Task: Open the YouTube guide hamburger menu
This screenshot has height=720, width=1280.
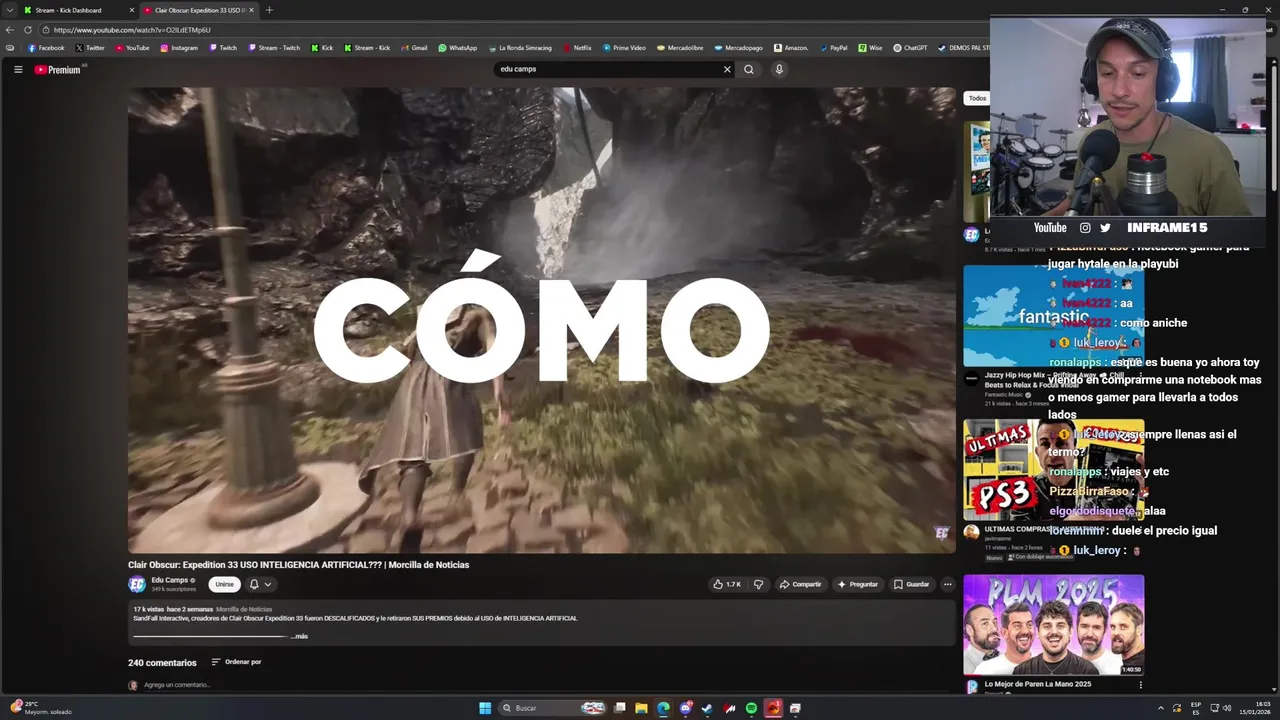Action: (x=18, y=69)
